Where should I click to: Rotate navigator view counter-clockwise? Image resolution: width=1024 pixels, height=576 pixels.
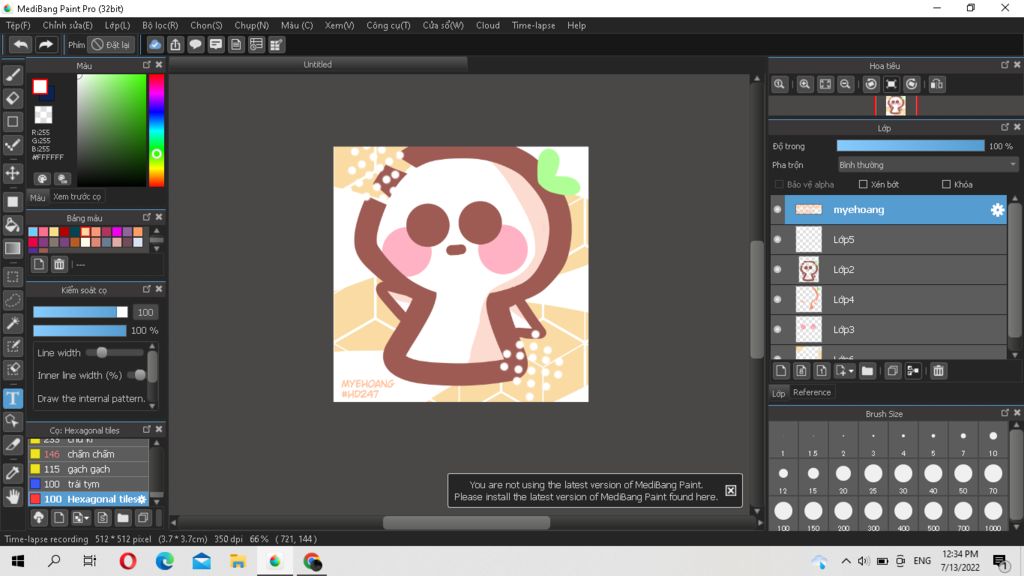click(x=871, y=84)
